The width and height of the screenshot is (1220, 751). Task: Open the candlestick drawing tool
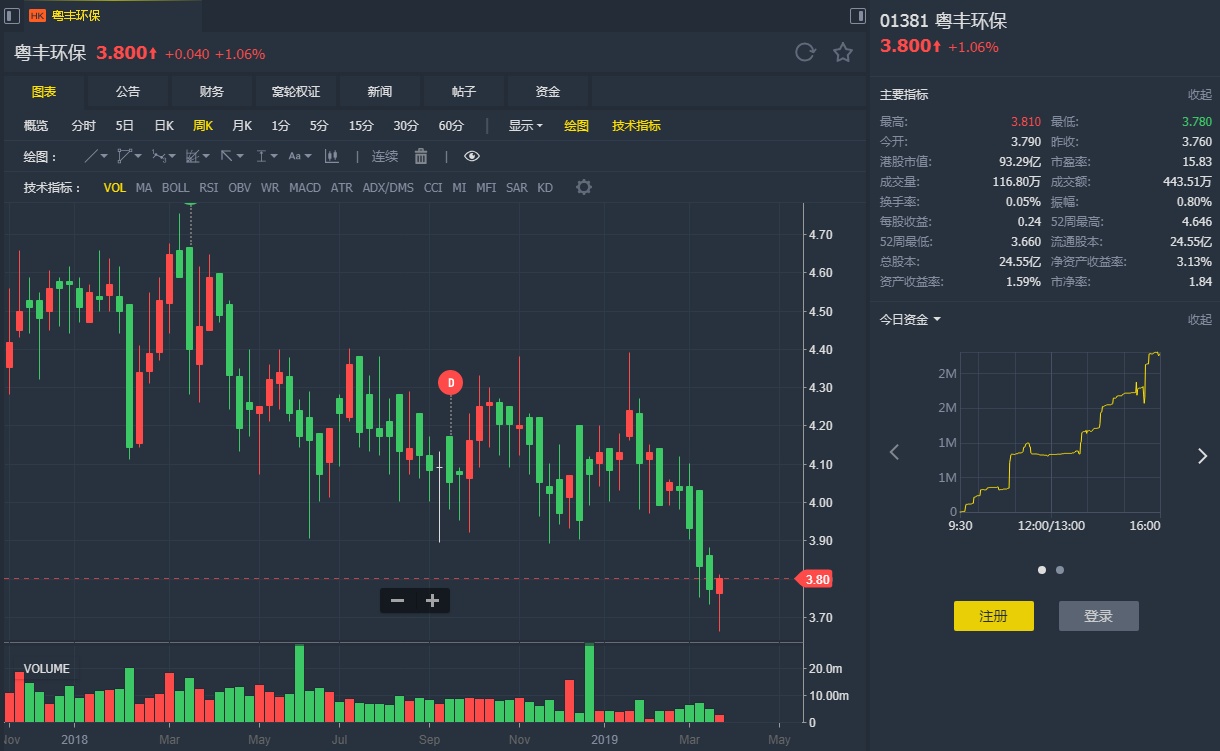pos(332,156)
